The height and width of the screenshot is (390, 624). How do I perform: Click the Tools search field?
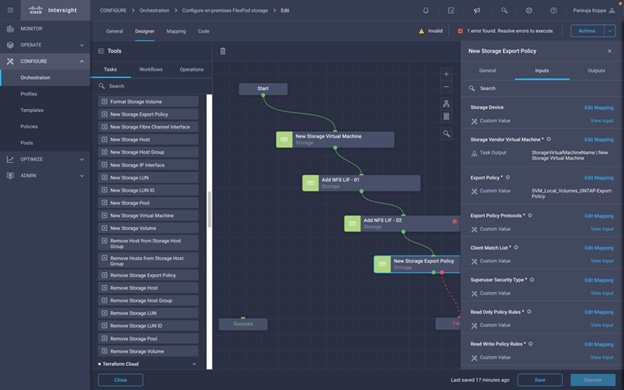[151, 86]
